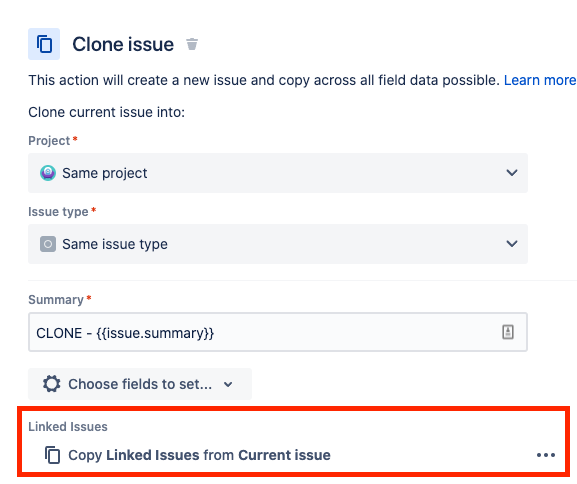This screenshot has width=577, height=484.
Task: Click the Same project avatar icon
Action: [x=48, y=173]
